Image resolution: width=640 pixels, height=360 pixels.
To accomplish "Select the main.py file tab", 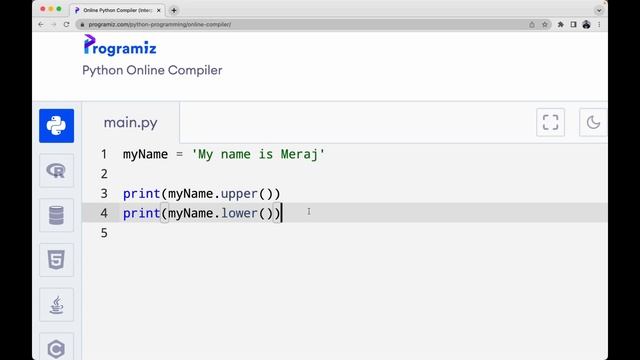I will pos(131,122).
